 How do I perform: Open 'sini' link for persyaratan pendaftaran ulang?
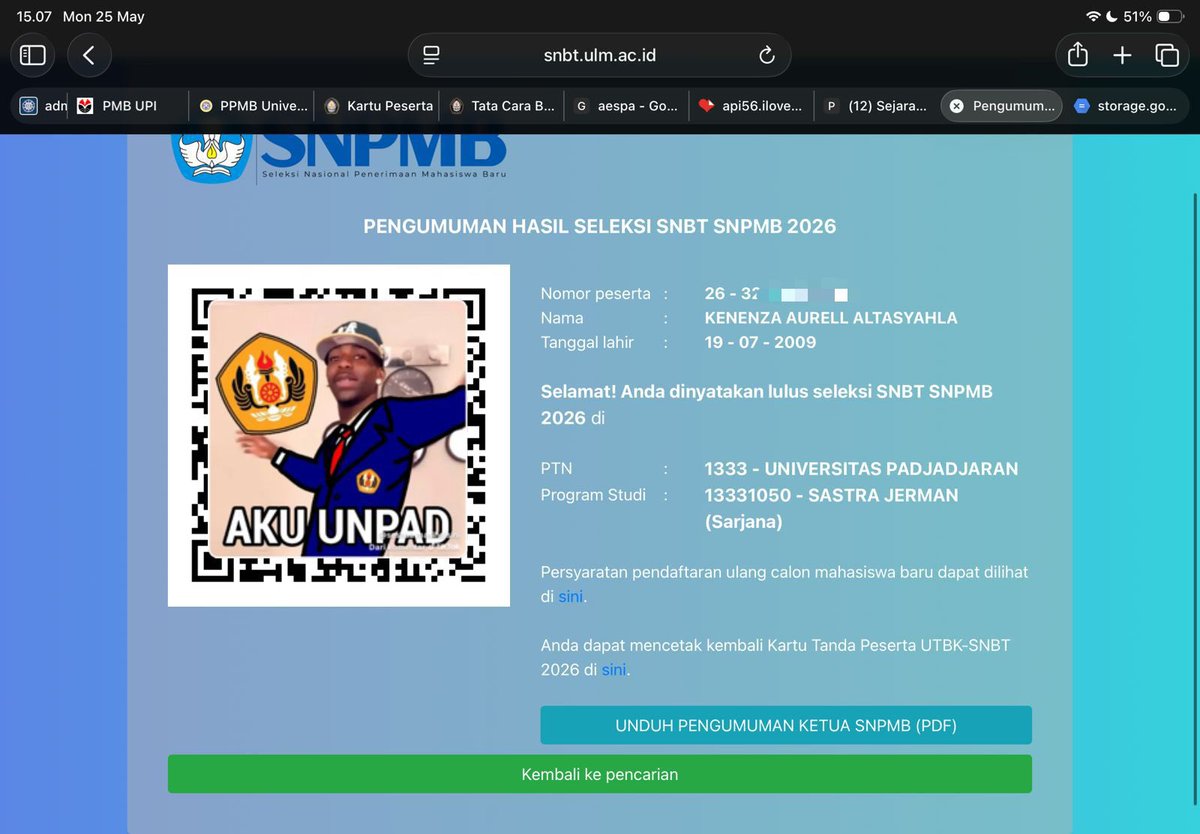click(570, 597)
